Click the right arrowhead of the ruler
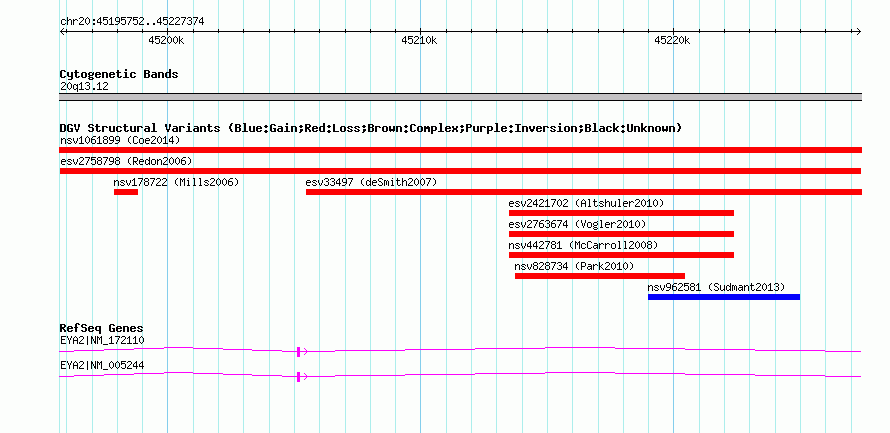This screenshot has width=890, height=433. [x=858, y=32]
